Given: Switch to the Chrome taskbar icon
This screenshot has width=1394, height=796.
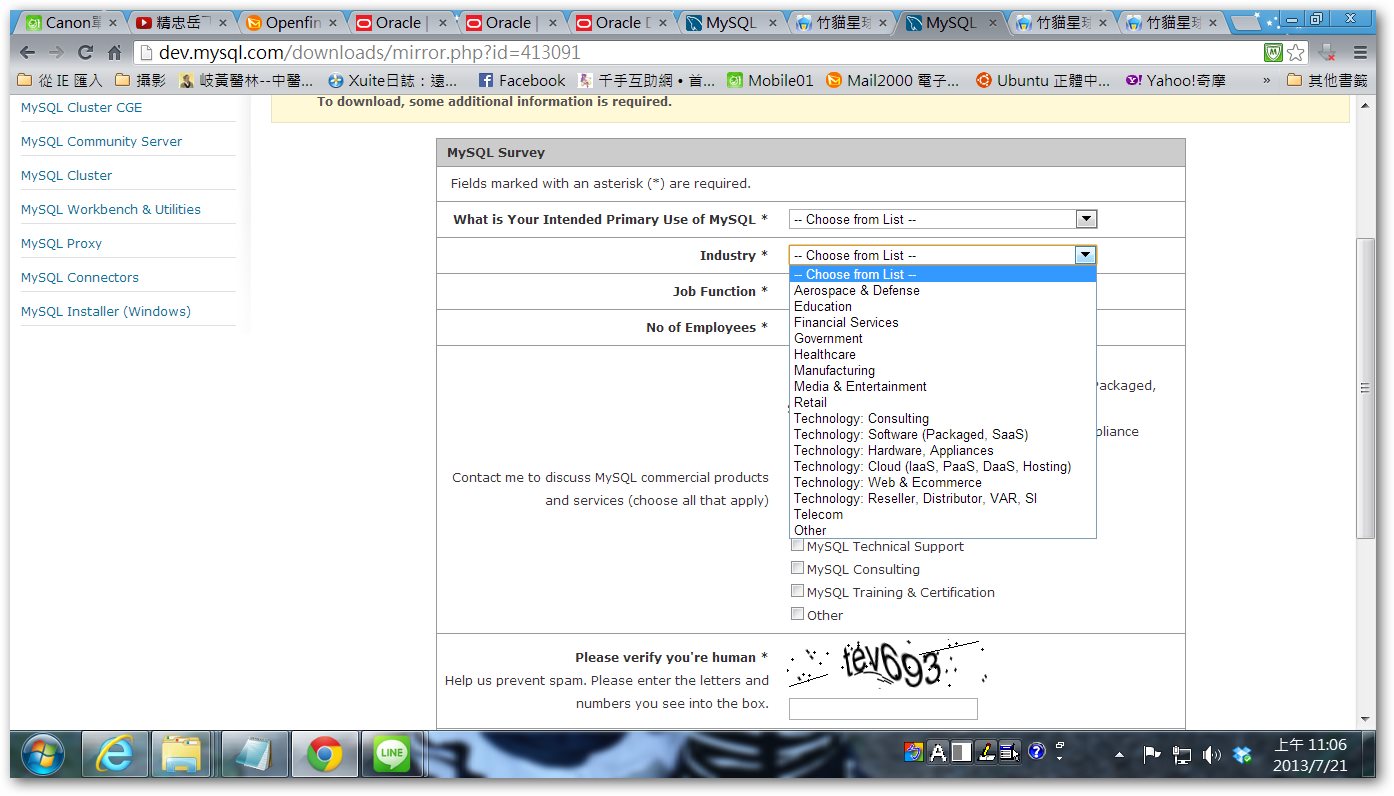Looking at the screenshot, I should 325,754.
